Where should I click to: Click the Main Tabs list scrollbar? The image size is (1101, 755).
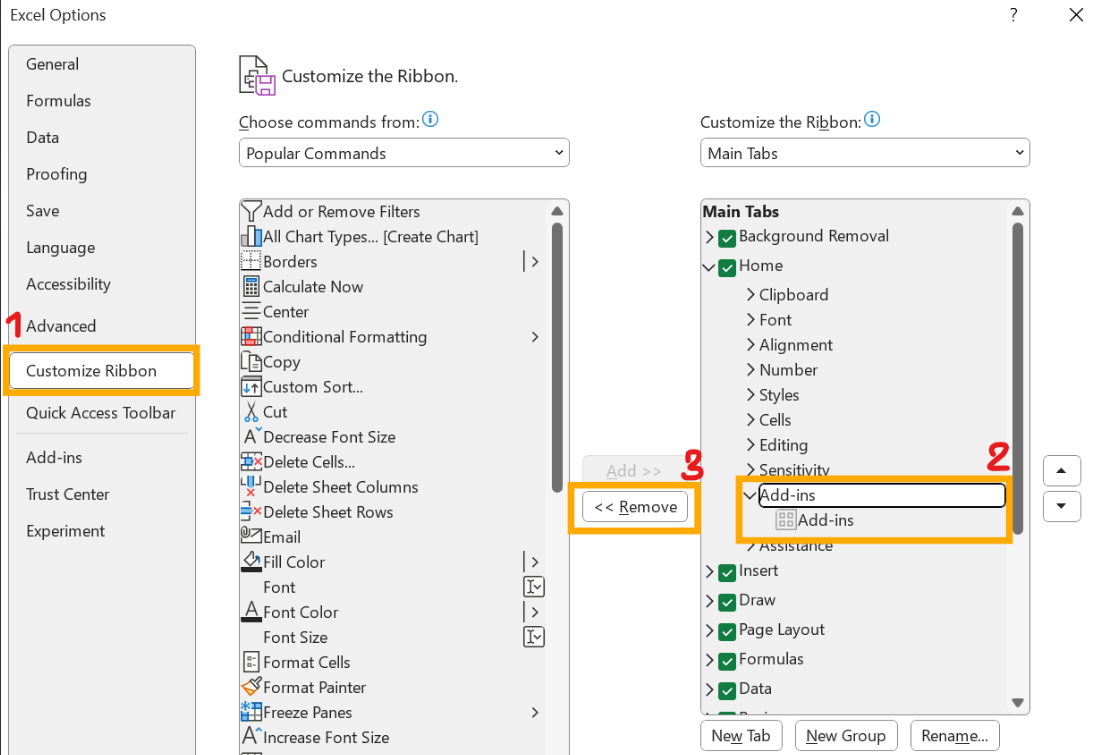(1017, 378)
